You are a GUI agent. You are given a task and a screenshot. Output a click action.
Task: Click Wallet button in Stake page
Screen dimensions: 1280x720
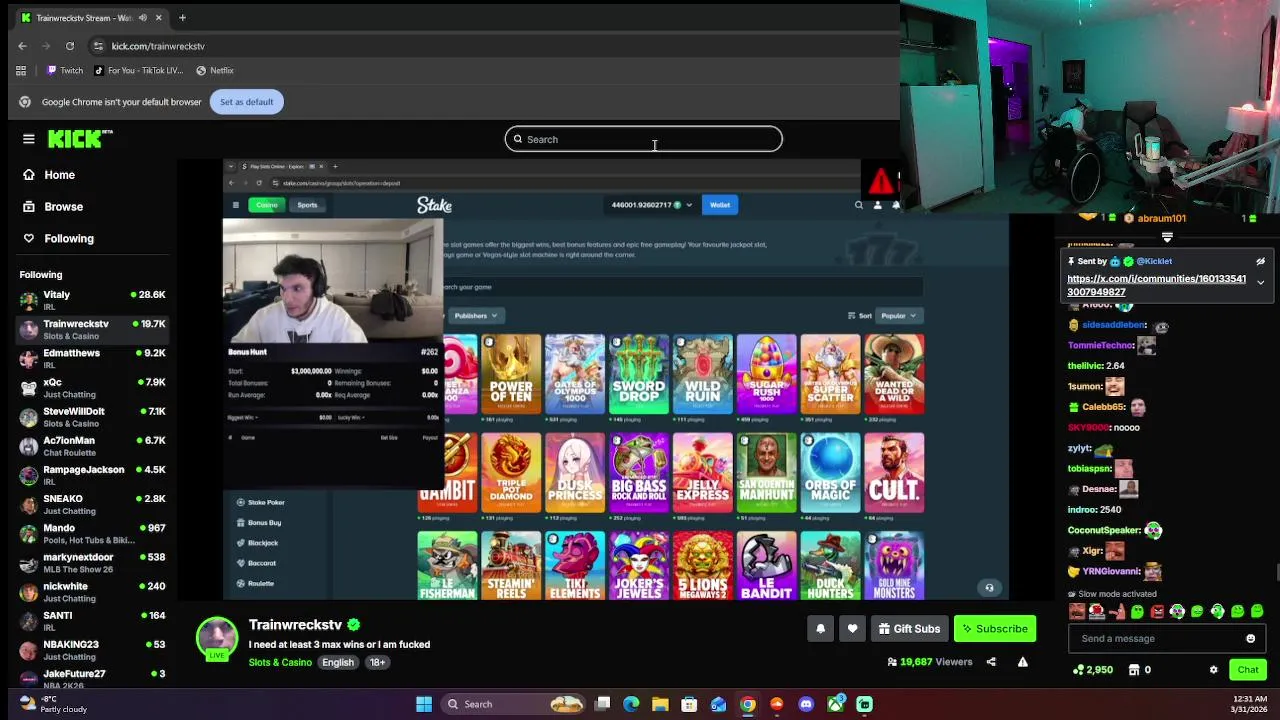pyautogui.click(x=720, y=205)
